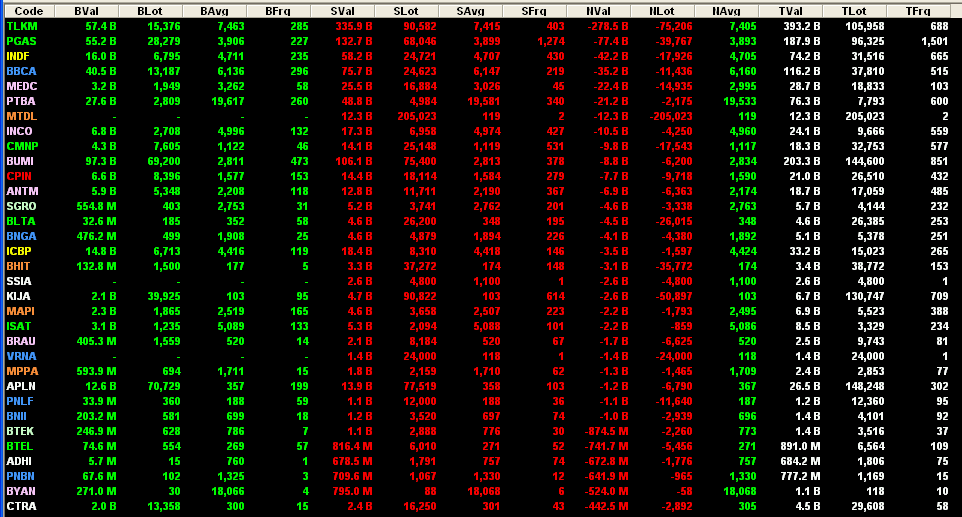Select the PGAS stock code
The image size is (962, 517).
pos(21,41)
